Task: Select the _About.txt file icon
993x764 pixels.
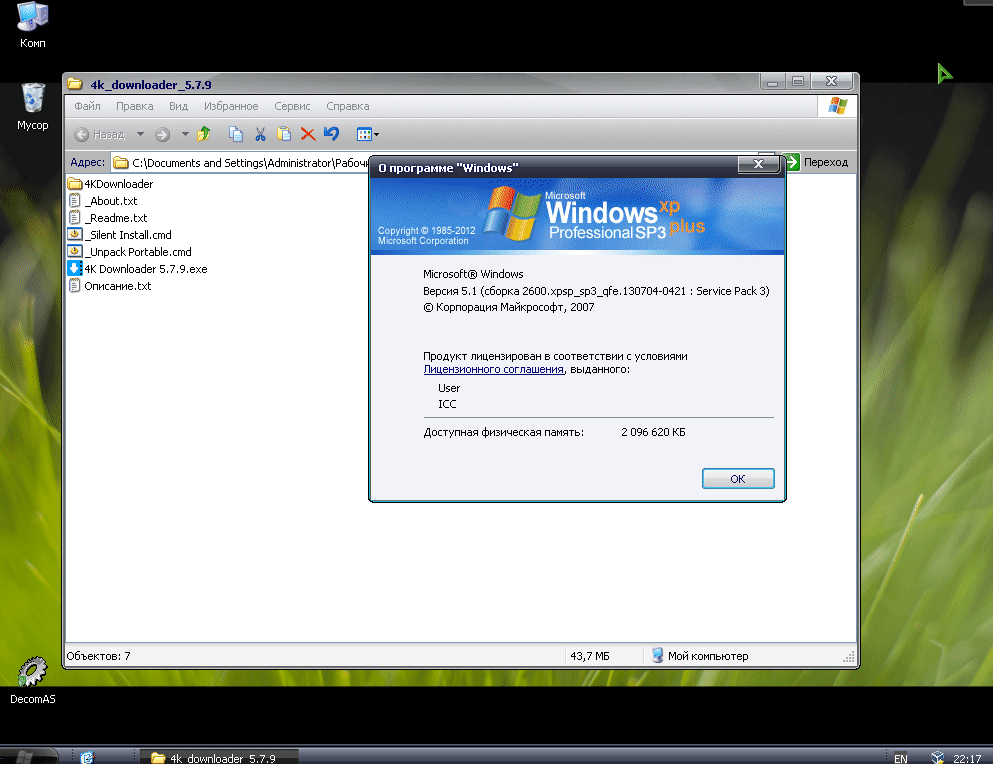Action: click(x=75, y=201)
